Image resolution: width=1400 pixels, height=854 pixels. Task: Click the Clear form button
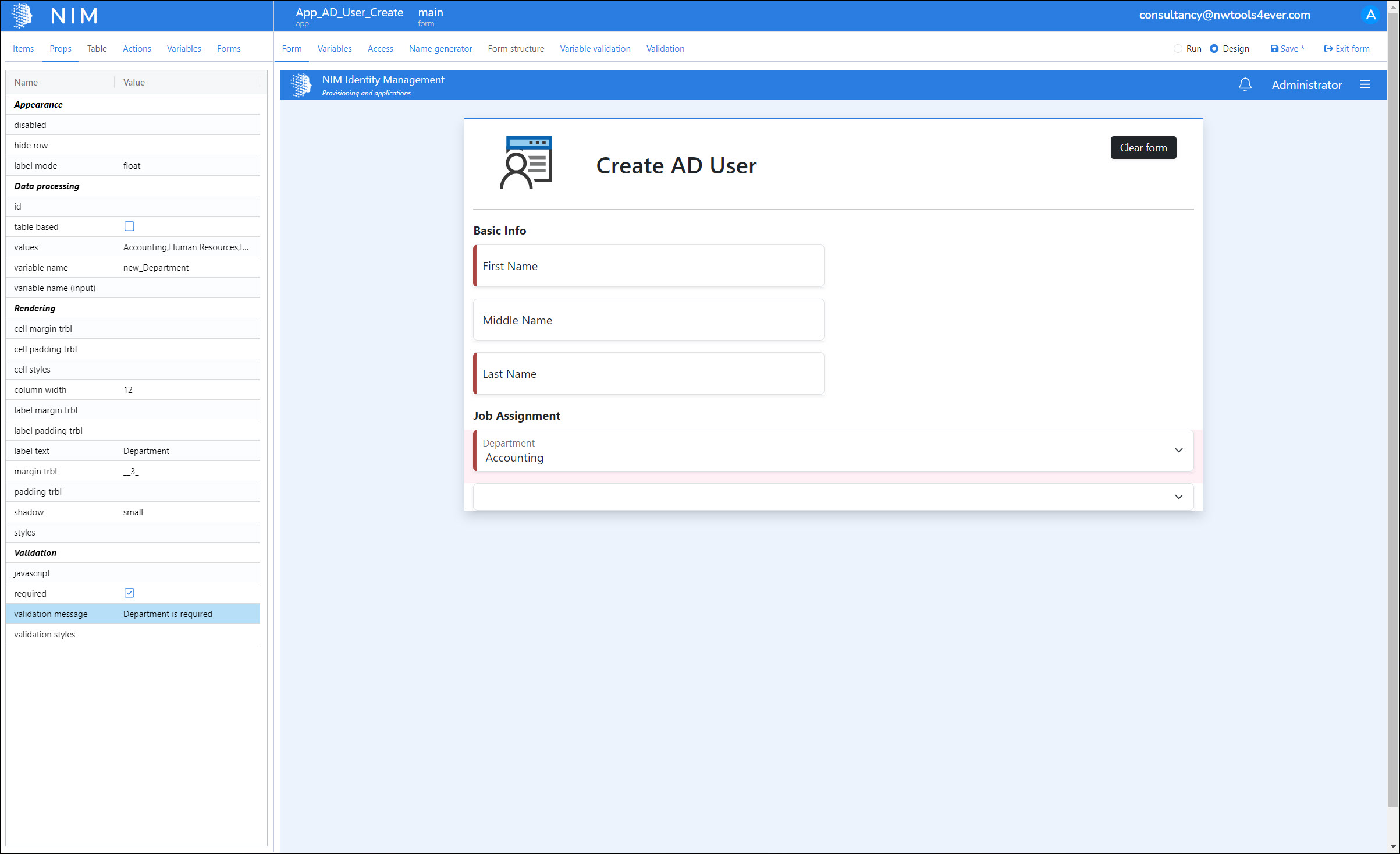tap(1143, 147)
